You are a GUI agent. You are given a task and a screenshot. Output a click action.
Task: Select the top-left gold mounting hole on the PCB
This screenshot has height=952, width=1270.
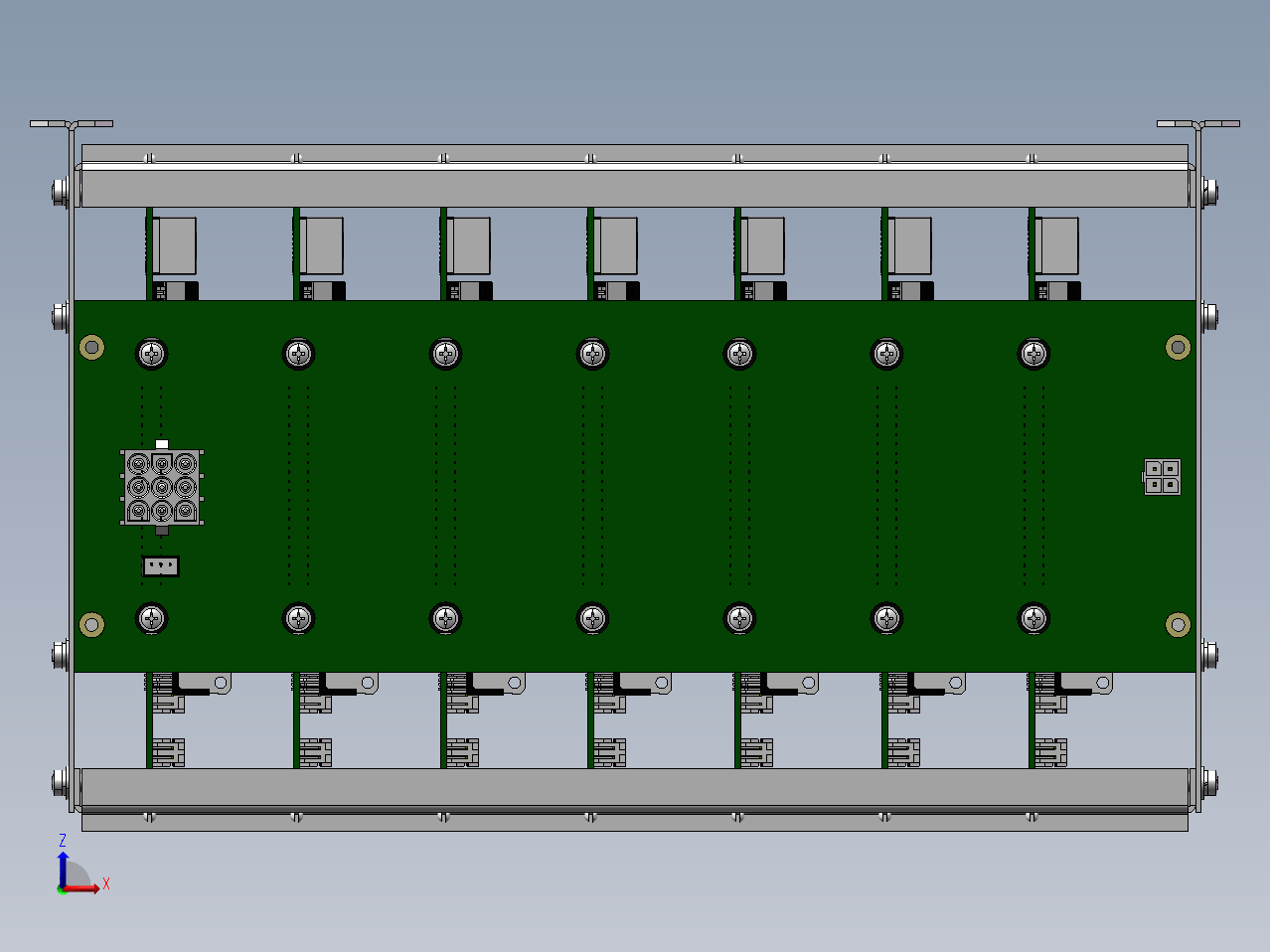coord(91,347)
